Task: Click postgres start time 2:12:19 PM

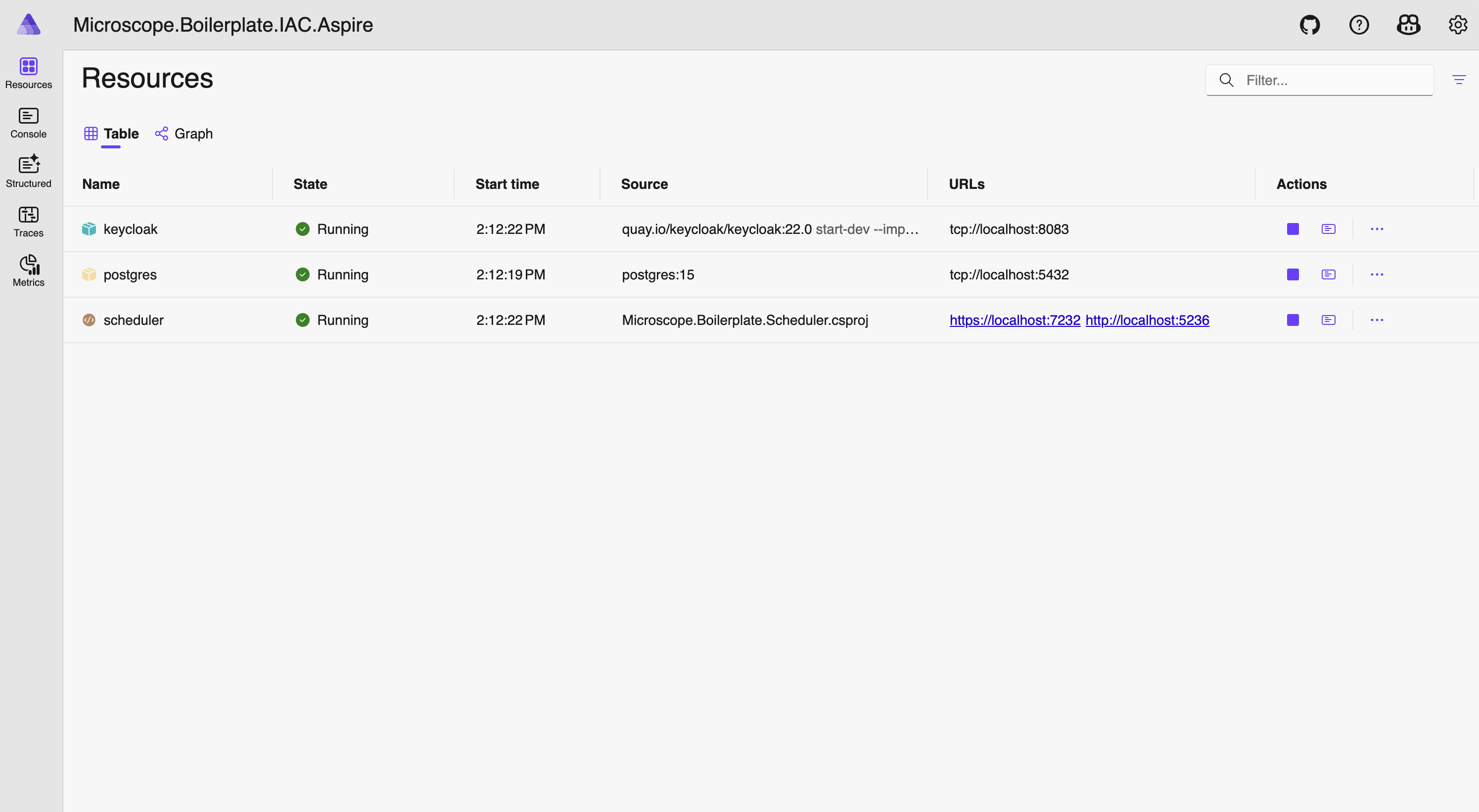Action: tap(510, 274)
